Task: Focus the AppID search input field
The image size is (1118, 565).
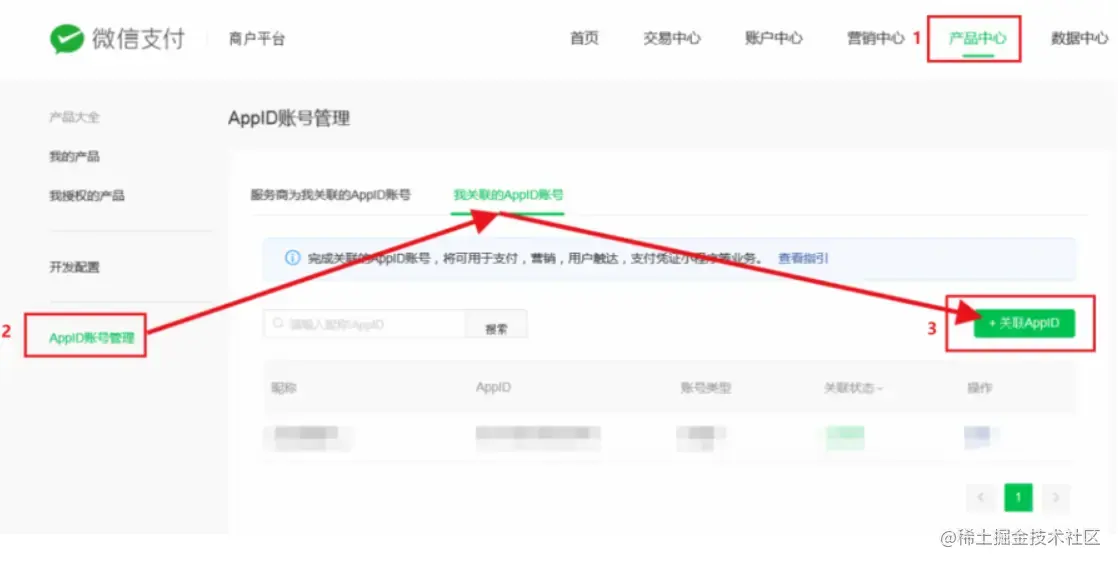Action: (x=364, y=324)
